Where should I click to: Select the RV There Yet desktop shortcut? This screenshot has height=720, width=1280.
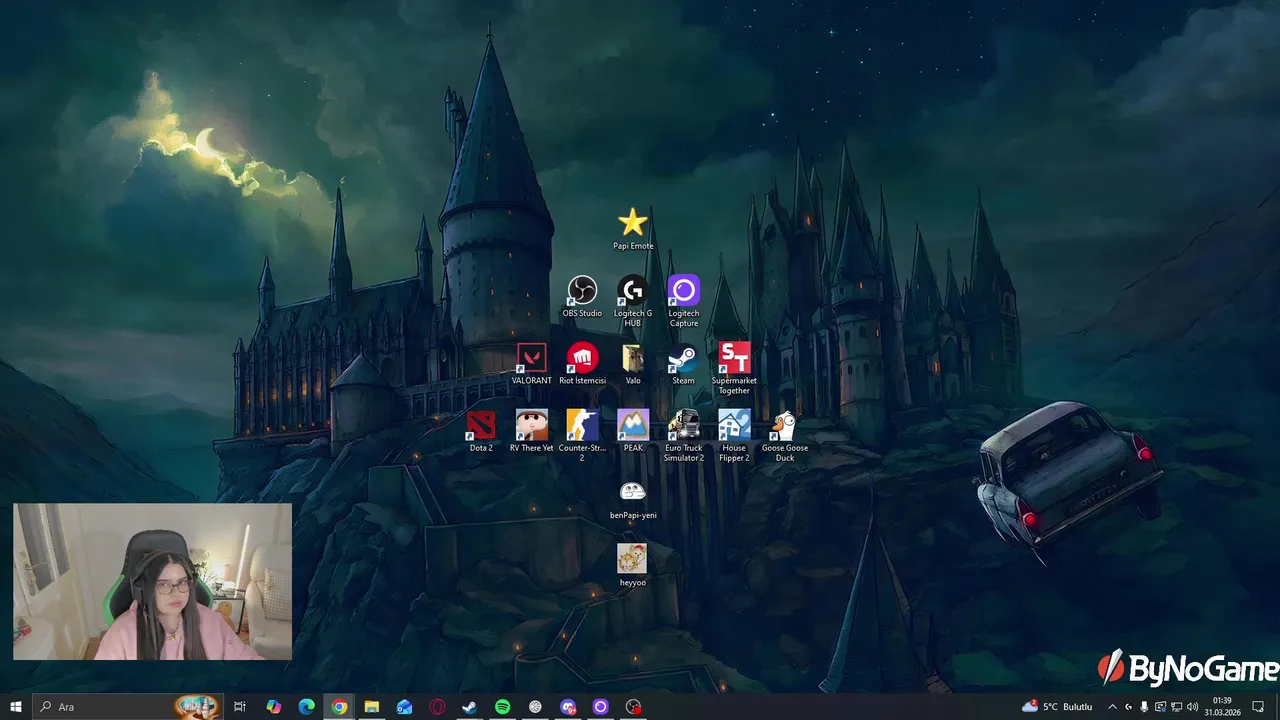531,431
